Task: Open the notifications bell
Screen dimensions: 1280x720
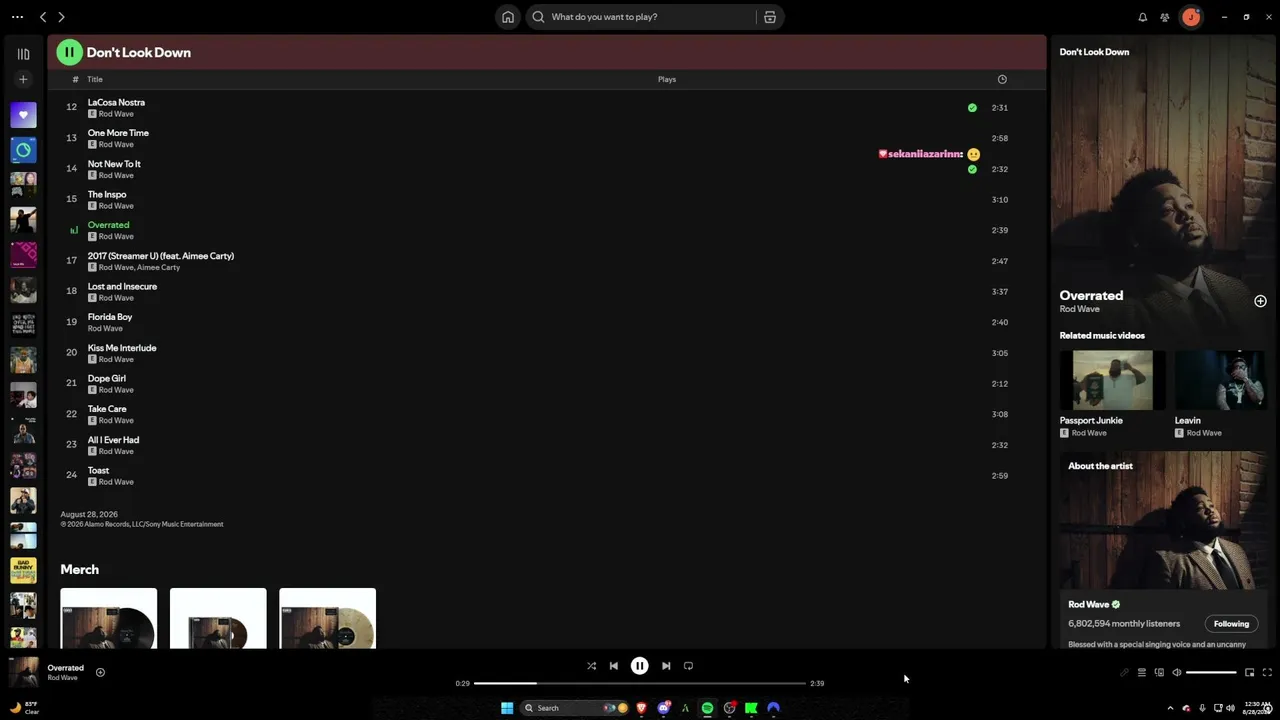Action: [x=1143, y=17]
